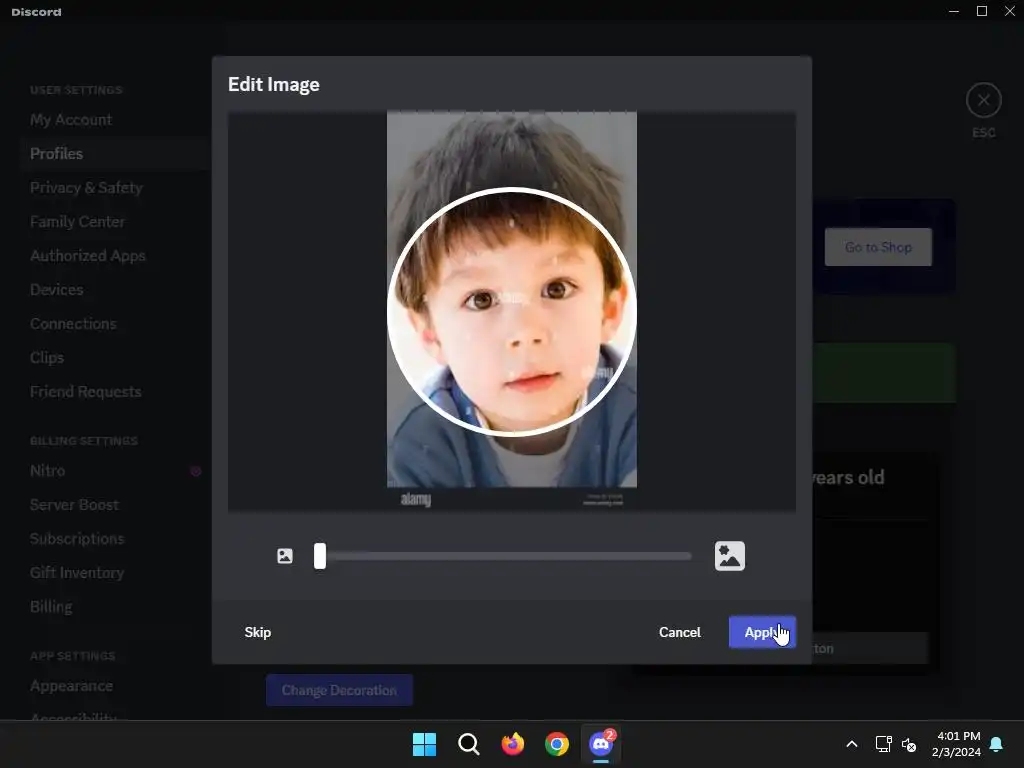This screenshot has height=768, width=1024.
Task: Click the Go to Shop button
Action: pos(878,247)
